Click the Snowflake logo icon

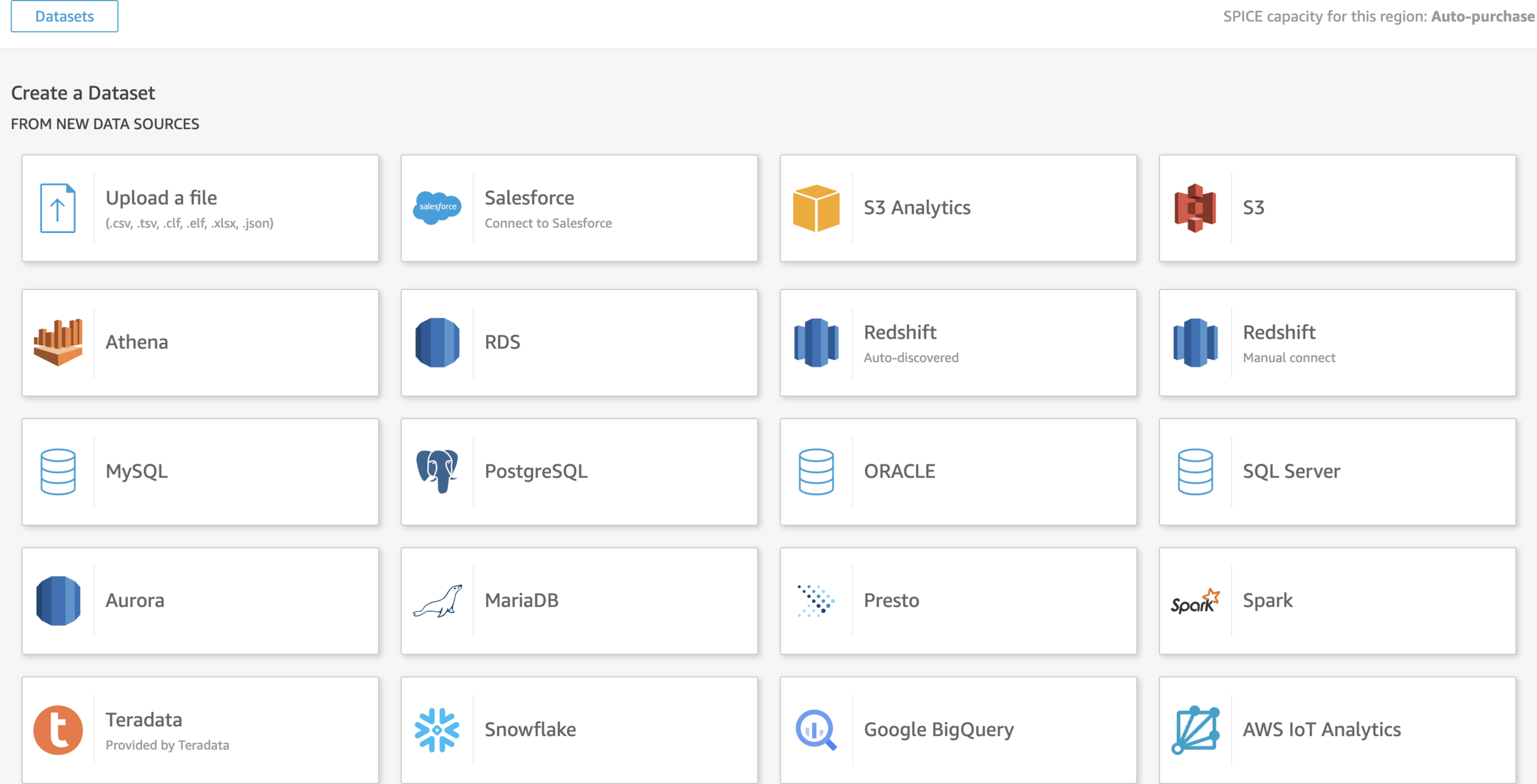pyautogui.click(x=437, y=730)
